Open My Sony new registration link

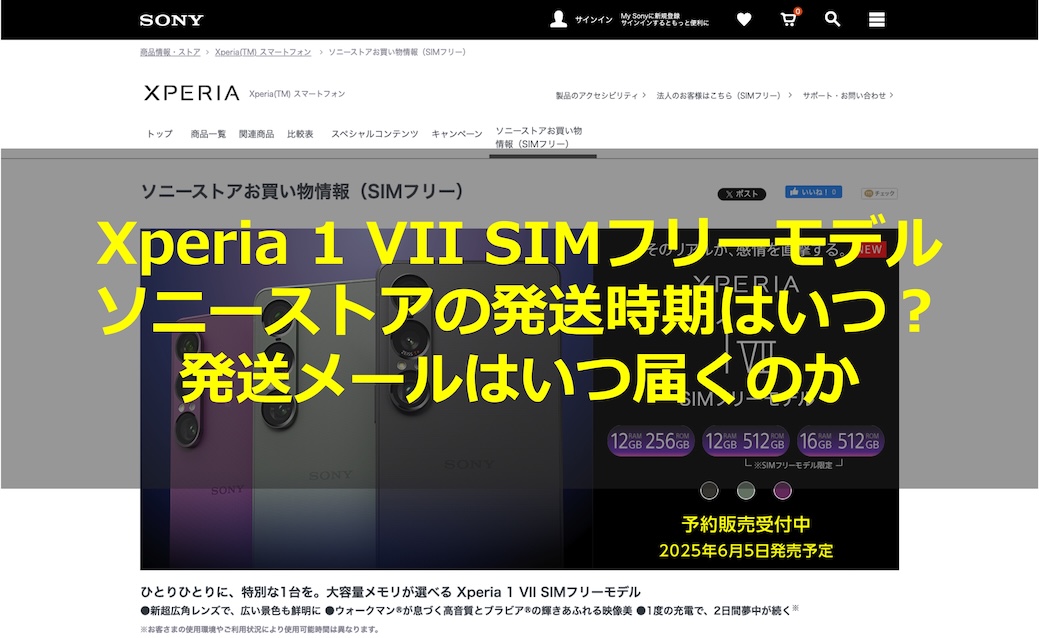664,19
